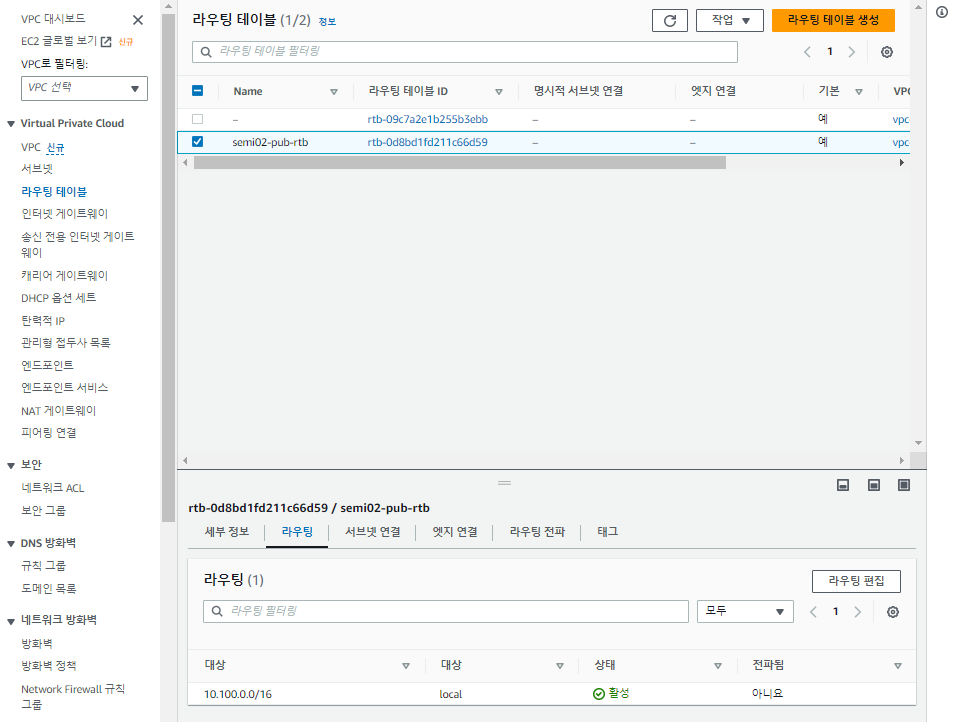
Task: Click the table horizontal scrollbar thumb
Action: pyautogui.click(x=460, y=163)
